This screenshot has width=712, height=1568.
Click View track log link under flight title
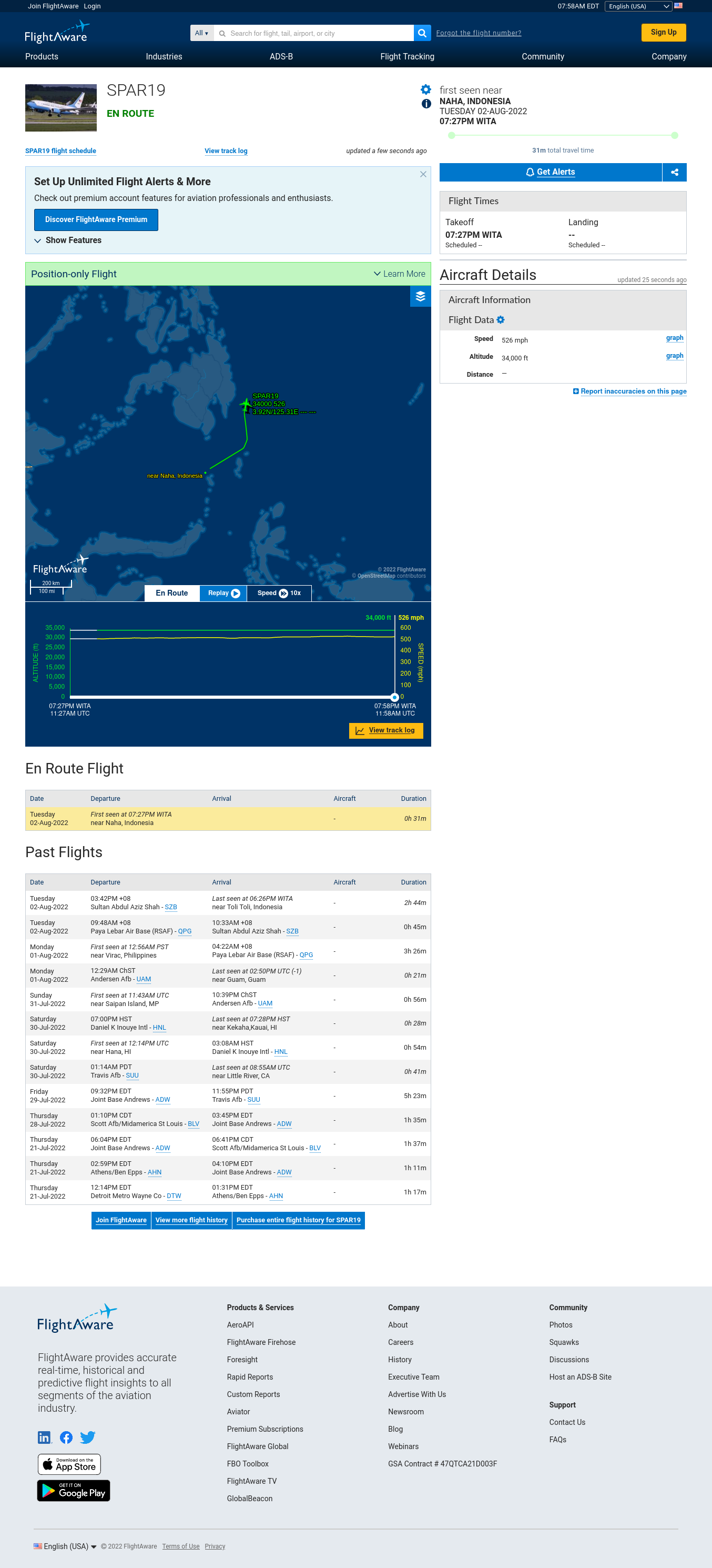tap(226, 151)
